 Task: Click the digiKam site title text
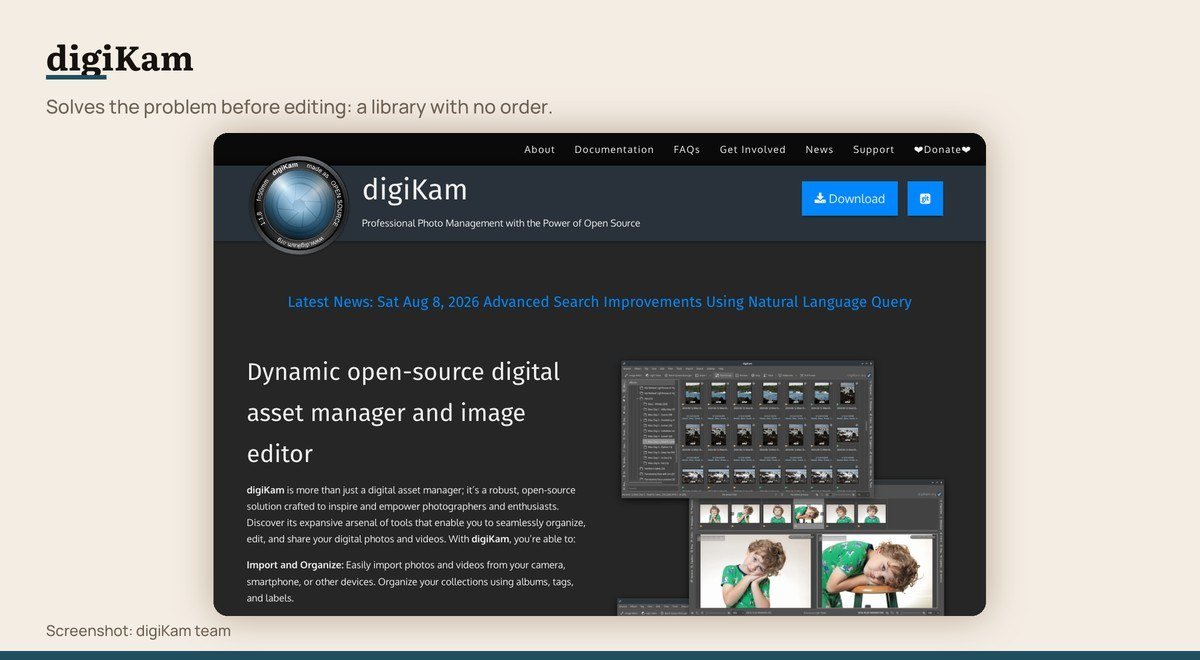click(414, 189)
